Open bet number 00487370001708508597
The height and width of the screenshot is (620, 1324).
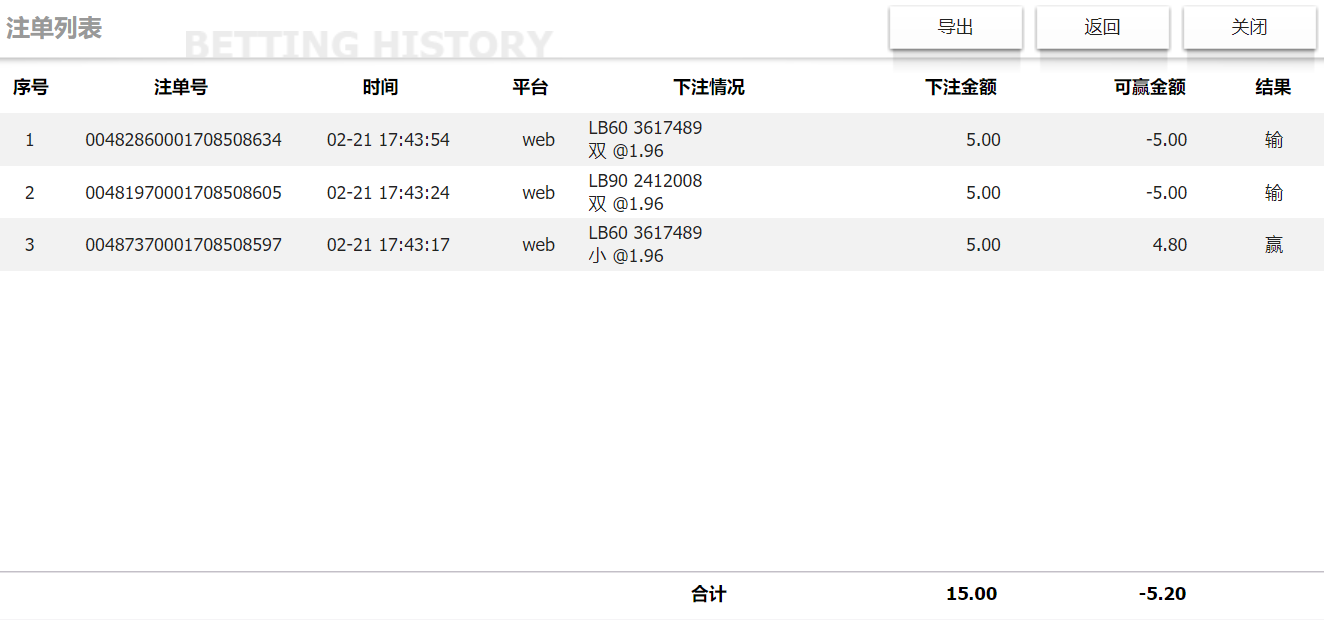[x=184, y=245]
